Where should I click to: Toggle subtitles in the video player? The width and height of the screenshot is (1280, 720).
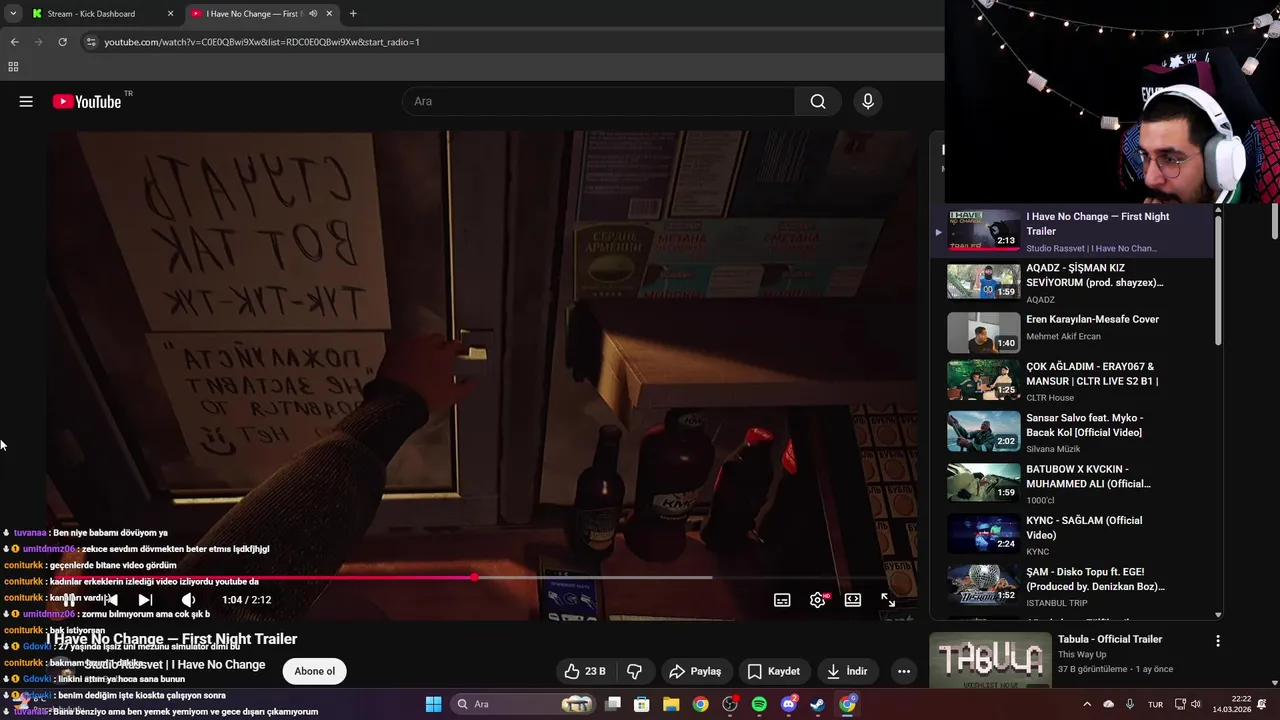(x=782, y=600)
